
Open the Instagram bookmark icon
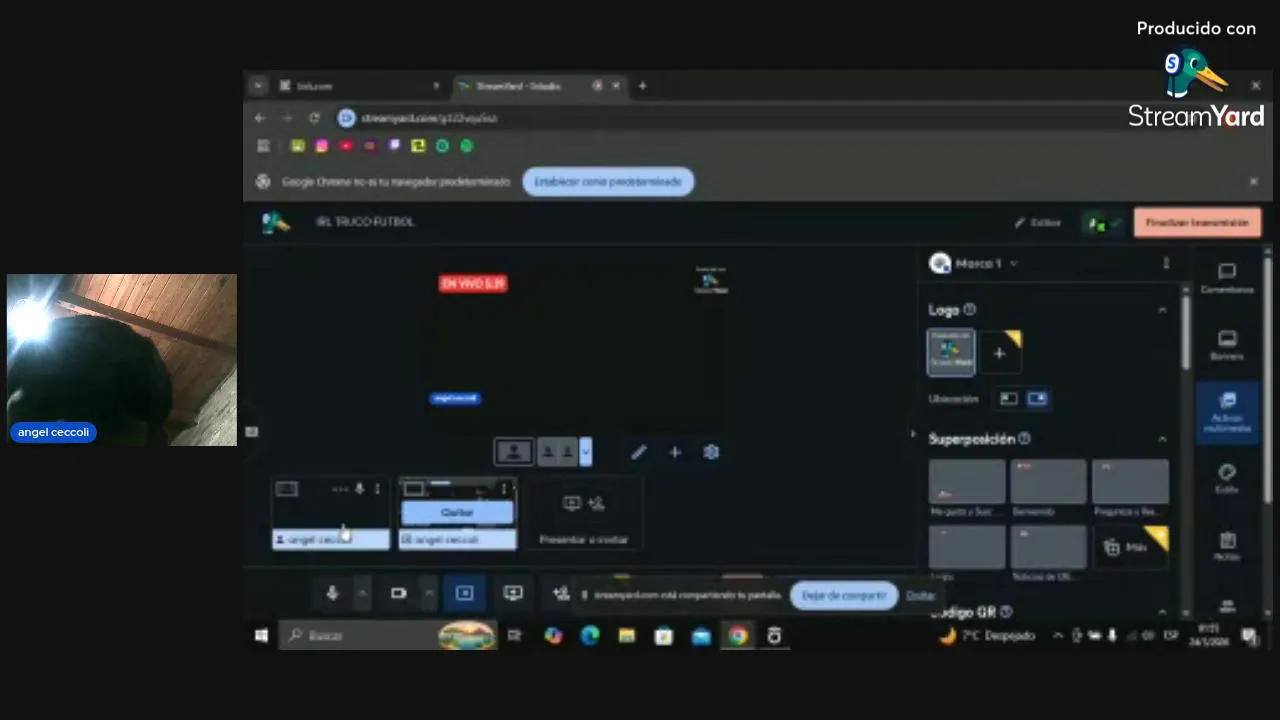click(321, 146)
